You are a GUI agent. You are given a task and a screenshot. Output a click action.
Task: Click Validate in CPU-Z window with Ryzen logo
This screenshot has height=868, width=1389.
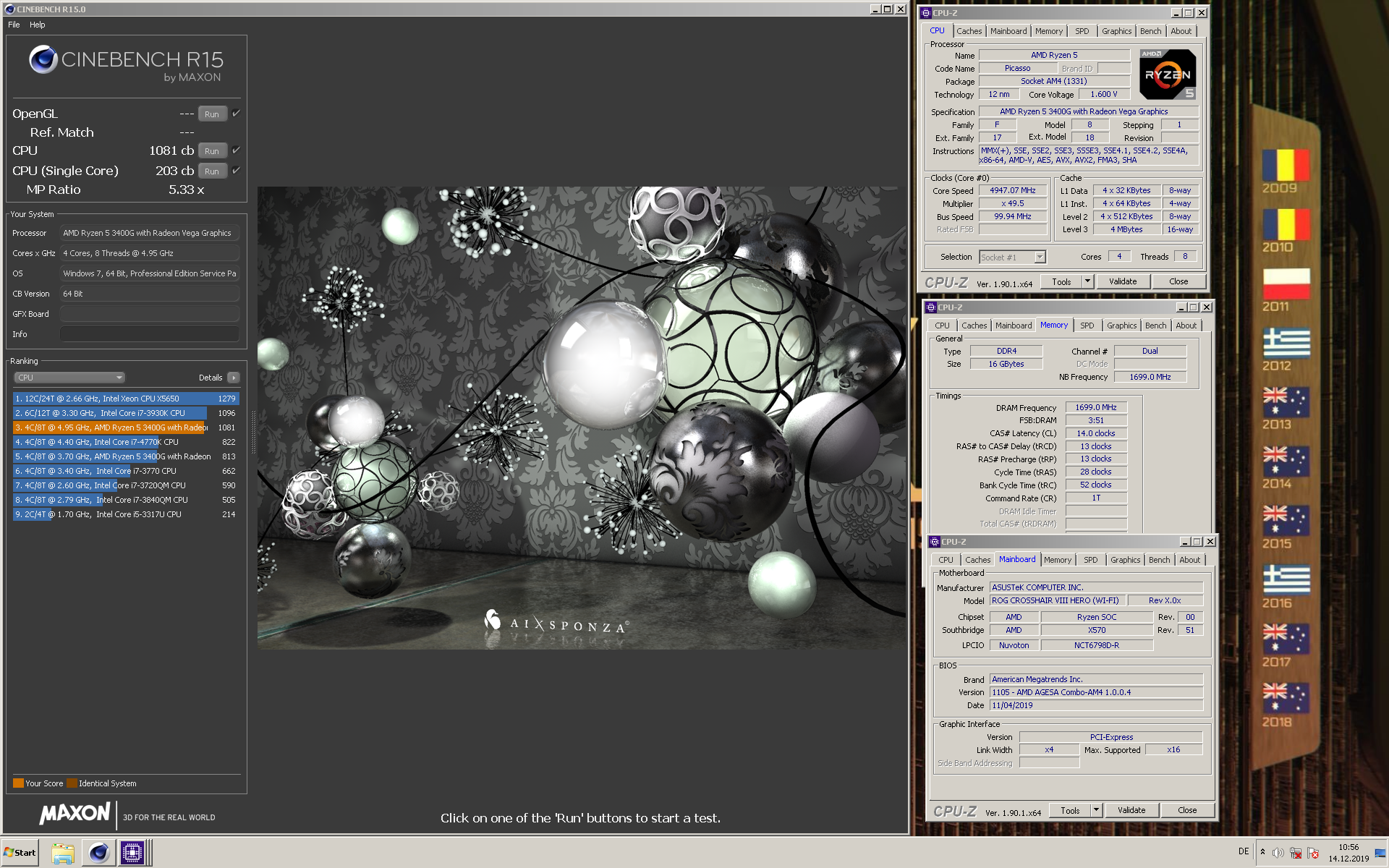click(1123, 281)
